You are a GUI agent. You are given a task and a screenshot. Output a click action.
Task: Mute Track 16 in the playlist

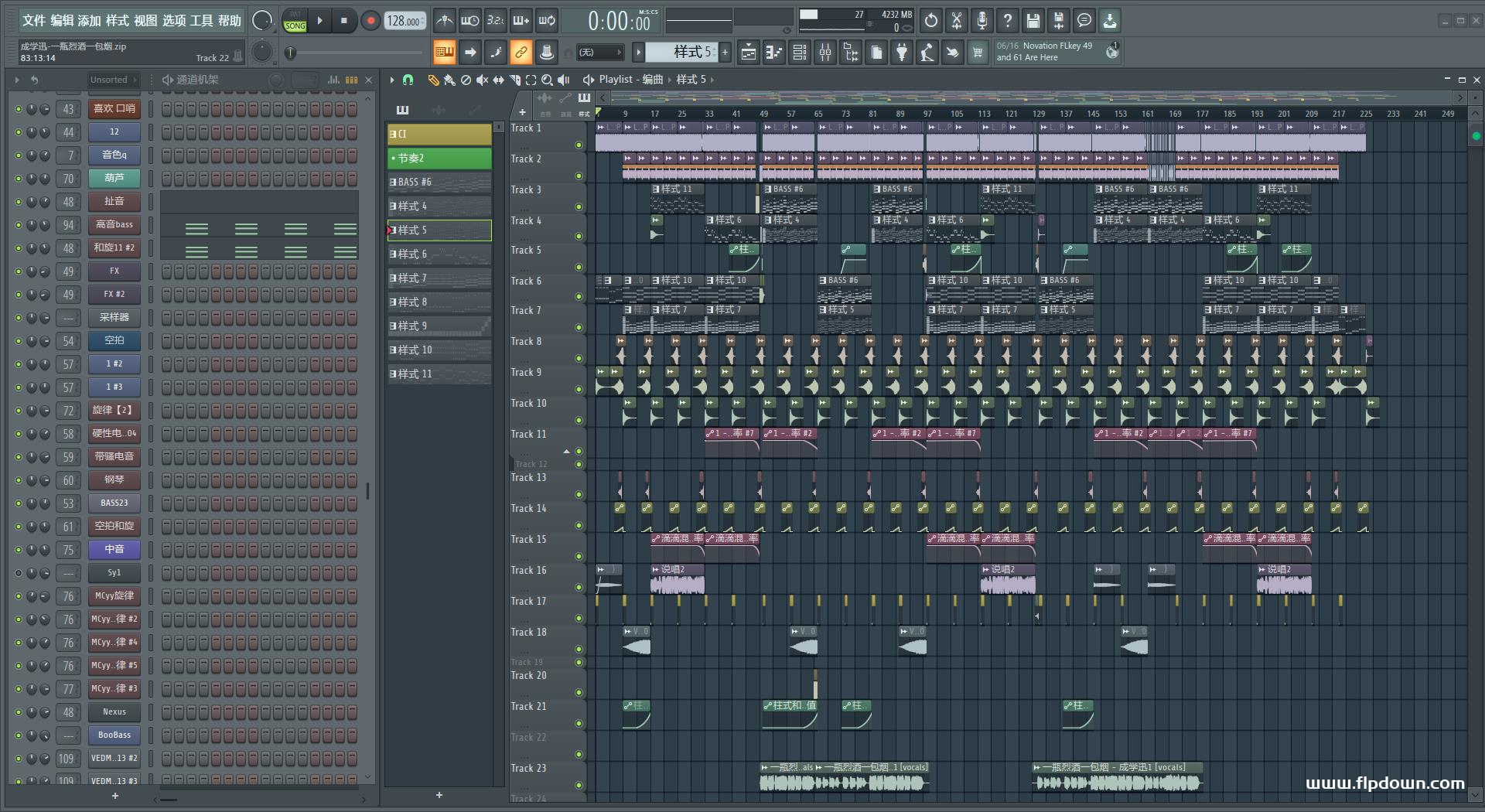579,587
